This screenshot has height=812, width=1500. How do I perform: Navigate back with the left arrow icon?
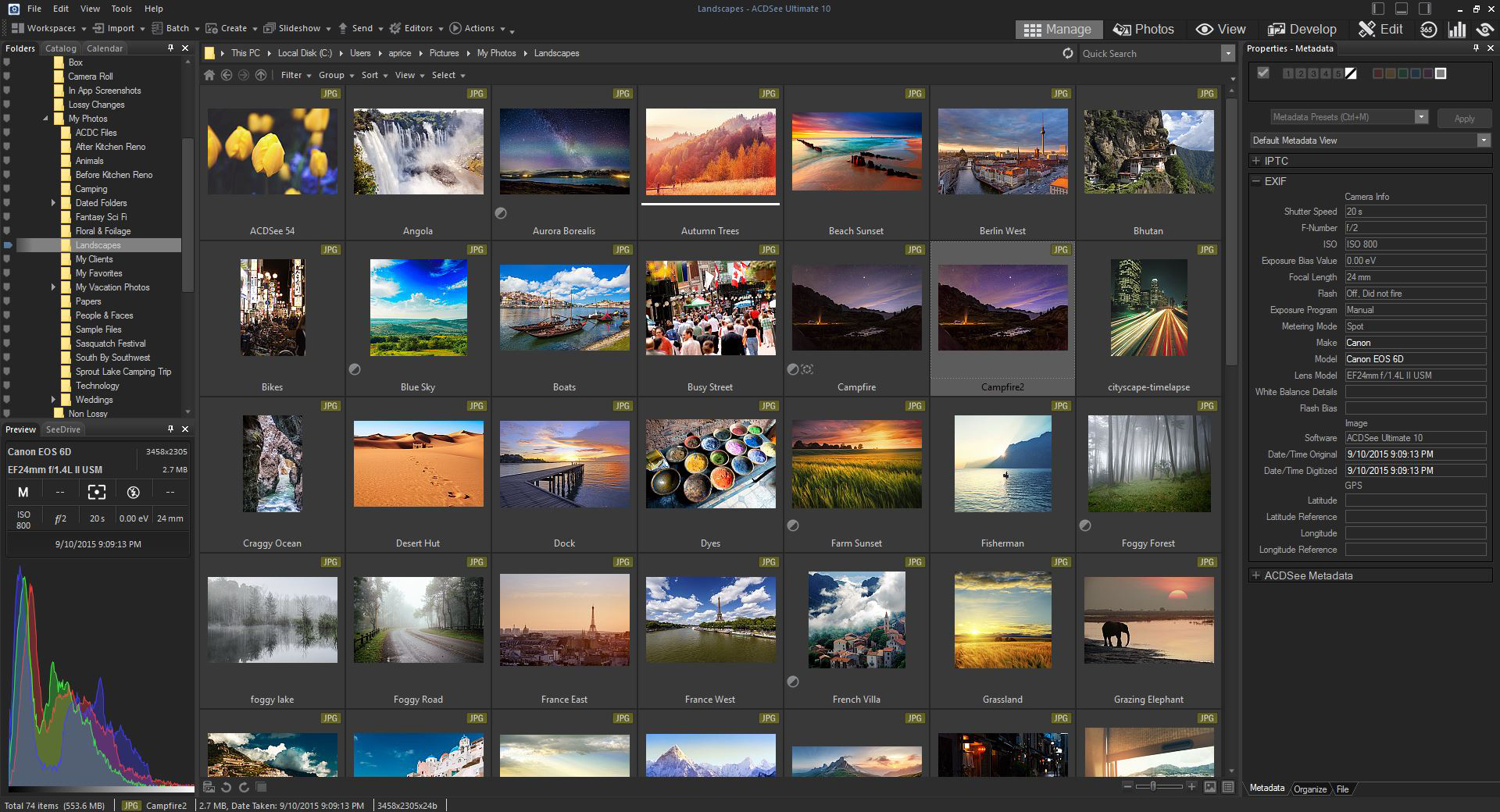227,75
